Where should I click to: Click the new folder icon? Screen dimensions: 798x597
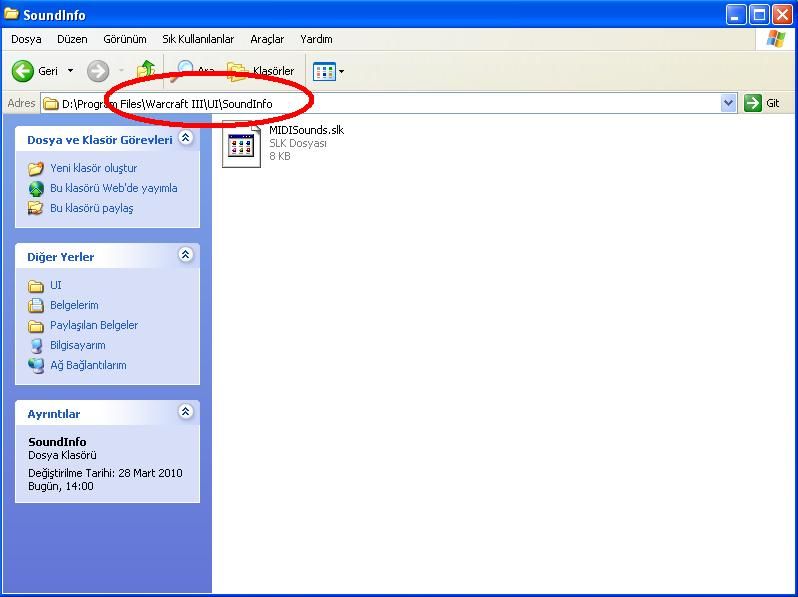coord(36,168)
